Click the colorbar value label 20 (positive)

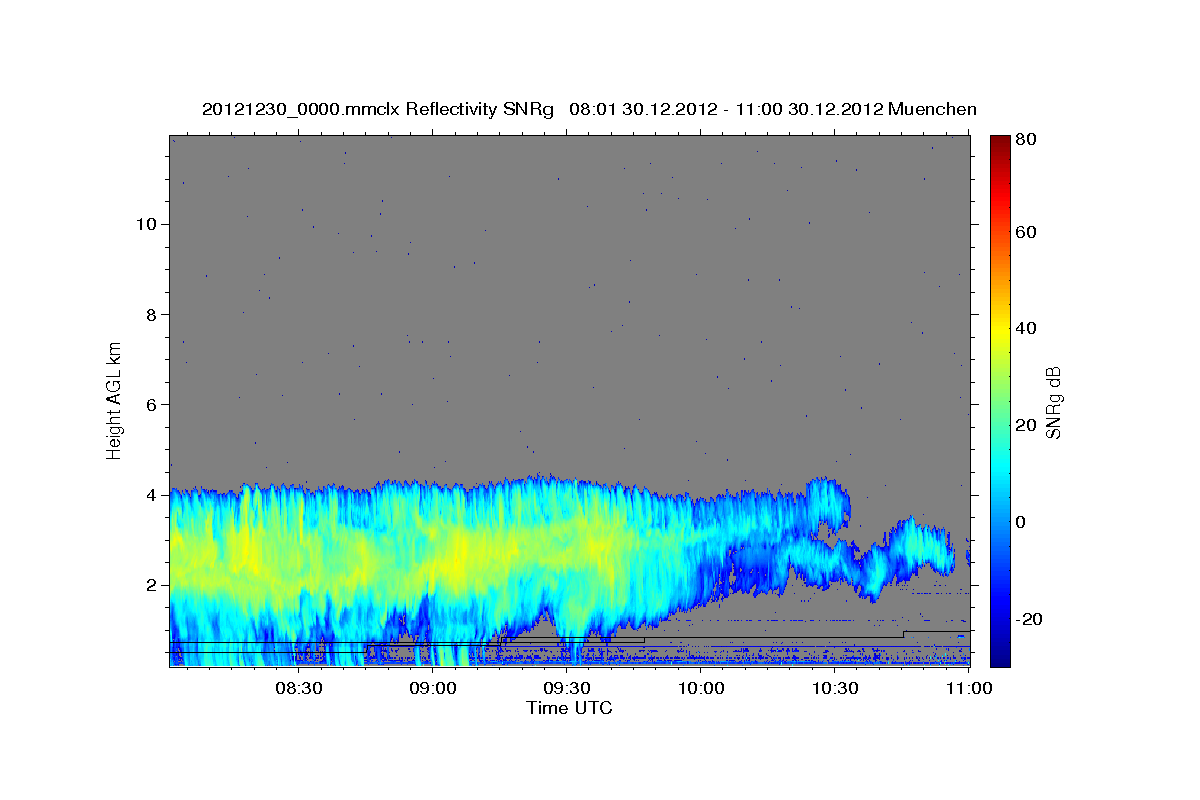click(1025, 425)
